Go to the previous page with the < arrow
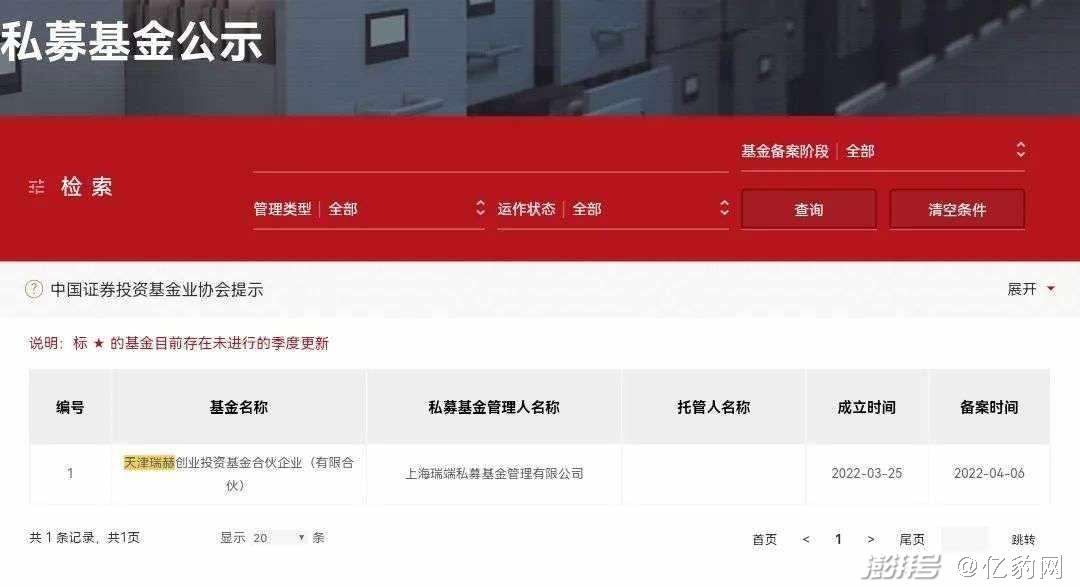This screenshot has height=587, width=1080. (x=806, y=539)
